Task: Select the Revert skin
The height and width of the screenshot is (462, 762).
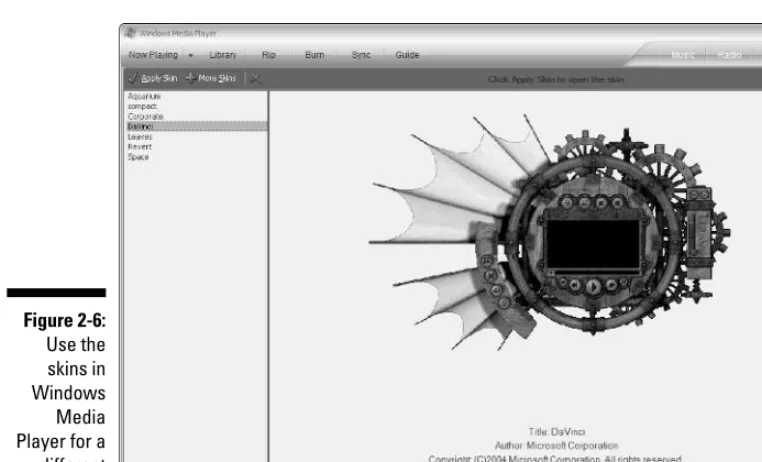Action: 139,147
